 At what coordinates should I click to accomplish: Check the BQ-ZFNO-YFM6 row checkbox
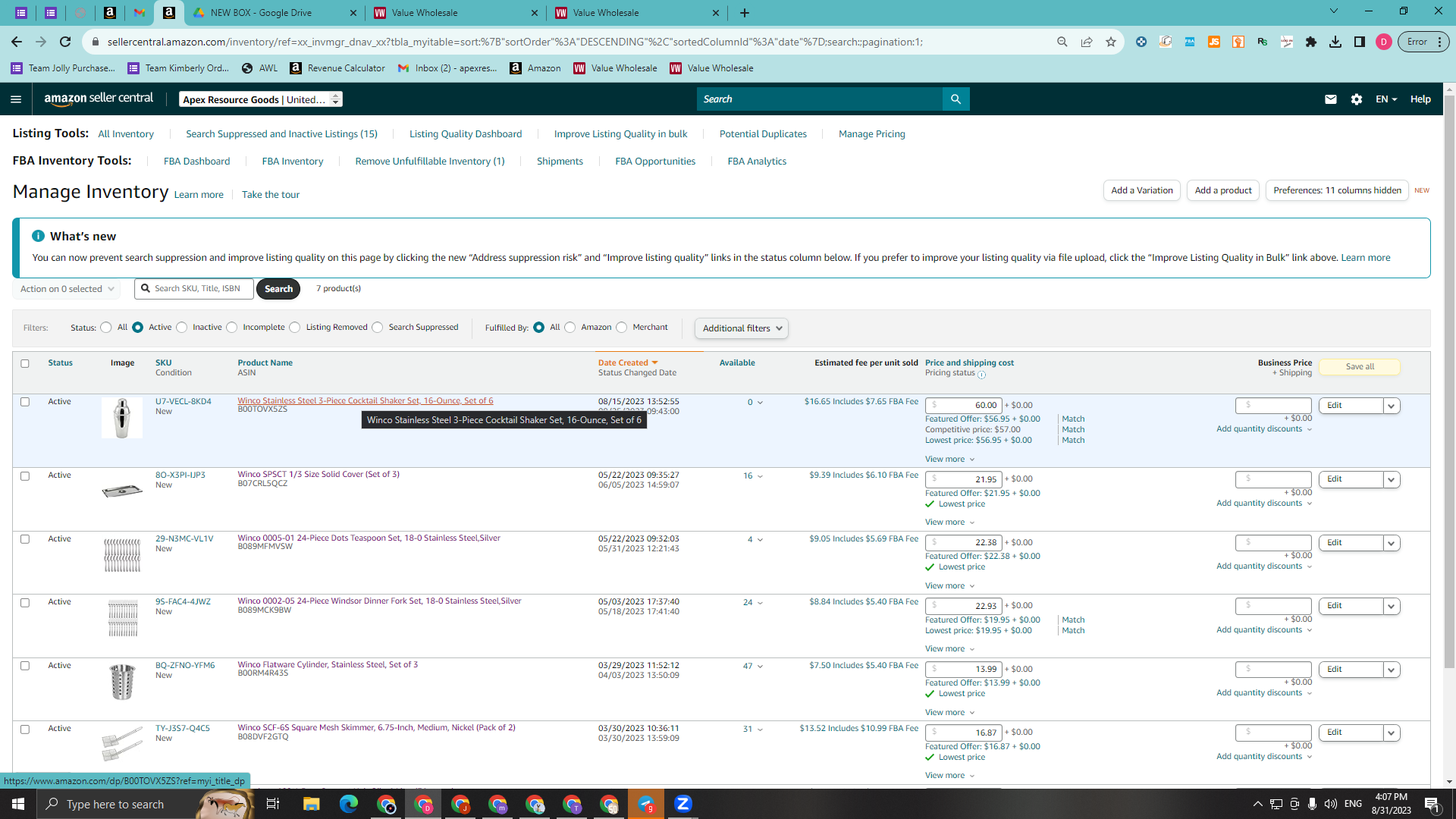click(25, 666)
